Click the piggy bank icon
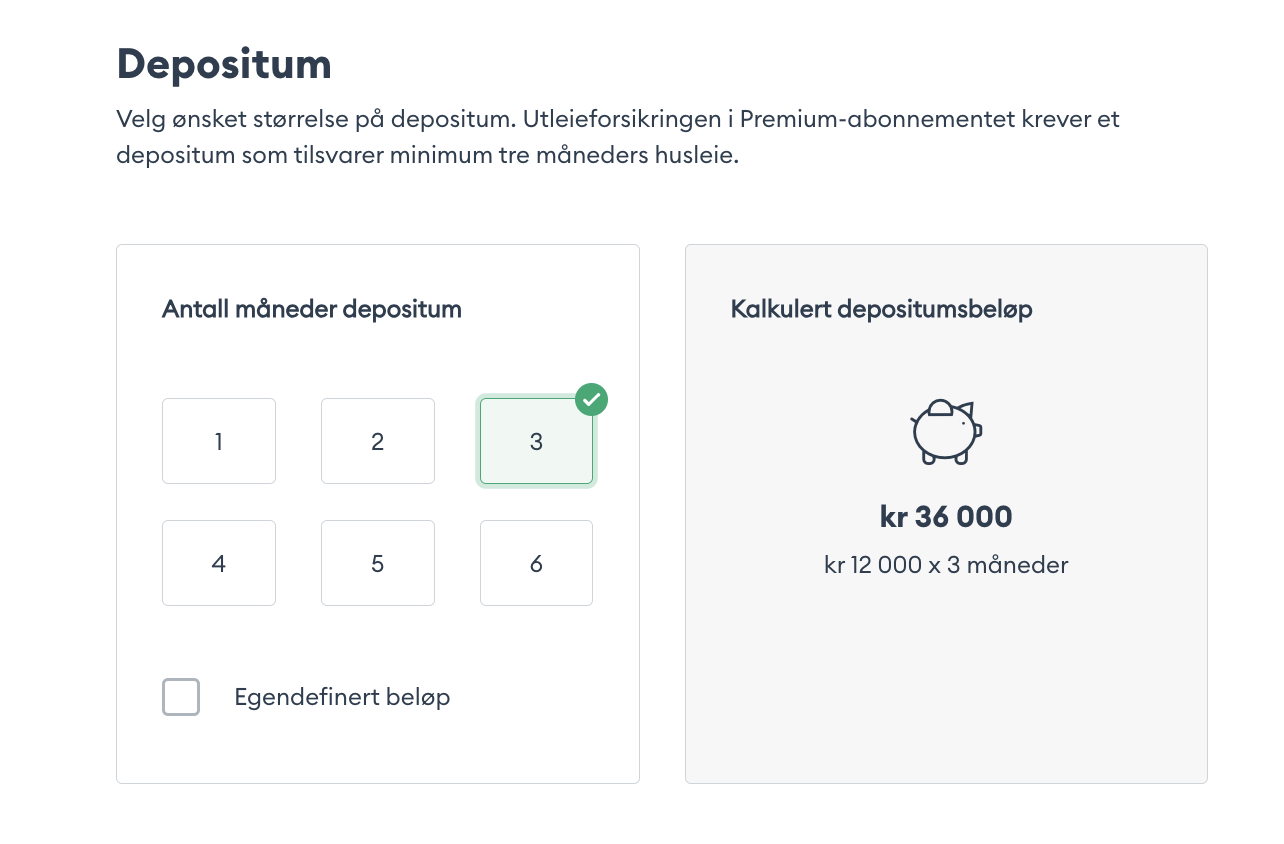This screenshot has width=1284, height=844. pos(946,432)
